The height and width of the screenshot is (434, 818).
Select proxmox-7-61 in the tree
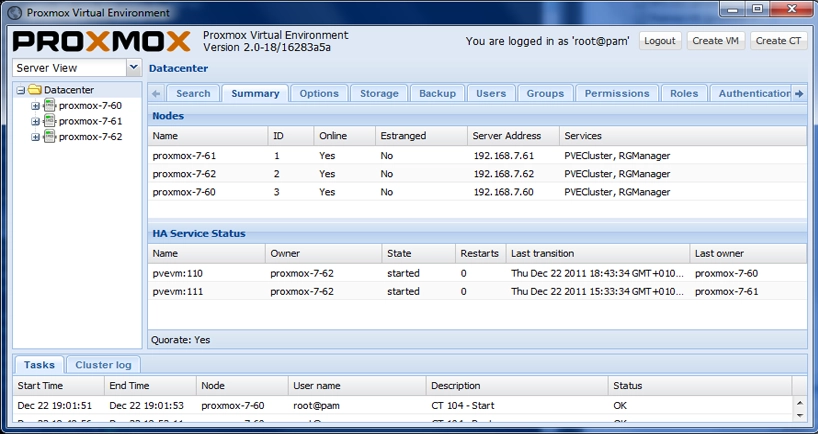tap(90, 121)
